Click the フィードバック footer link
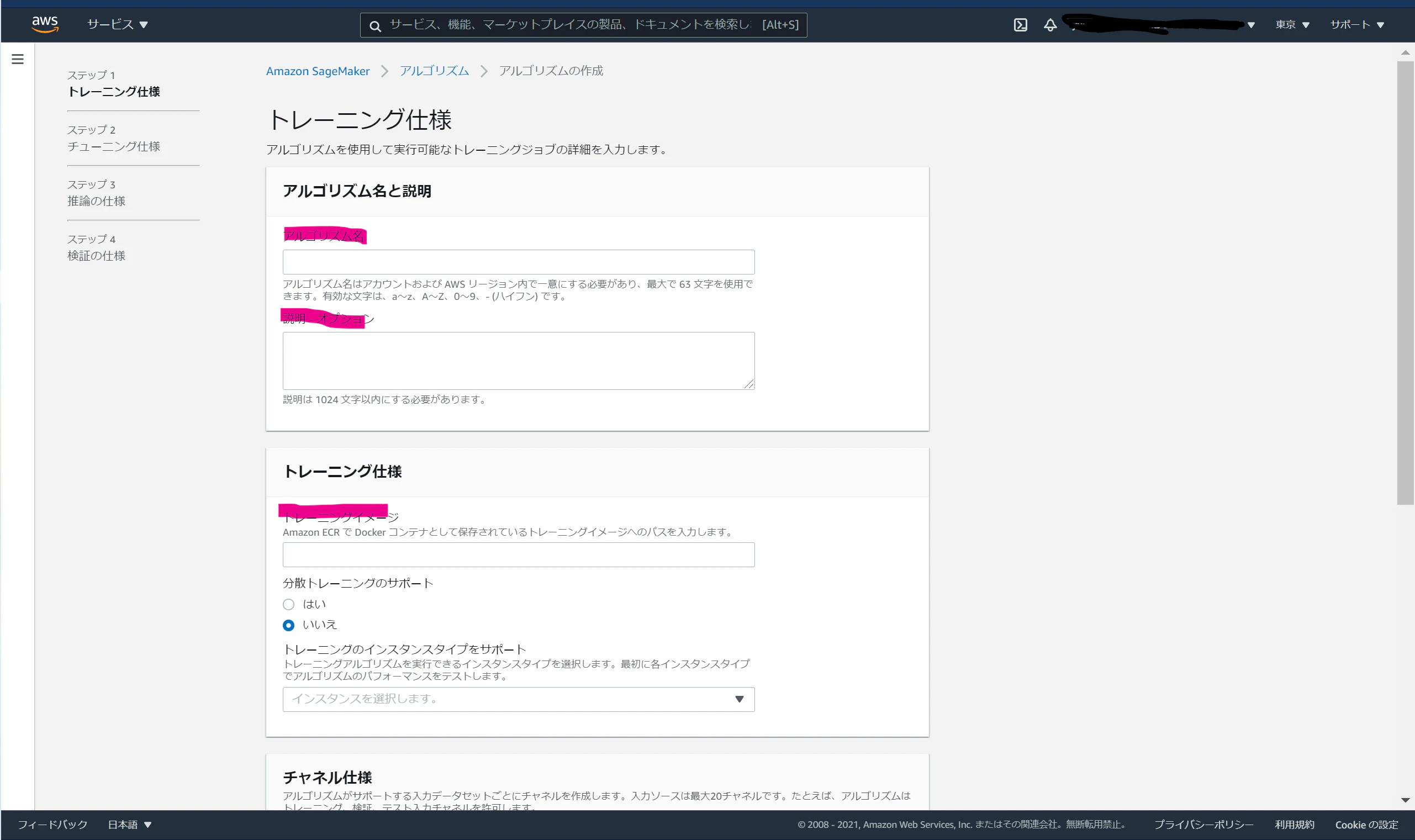Viewport: 1415px width, 840px height. click(52, 825)
